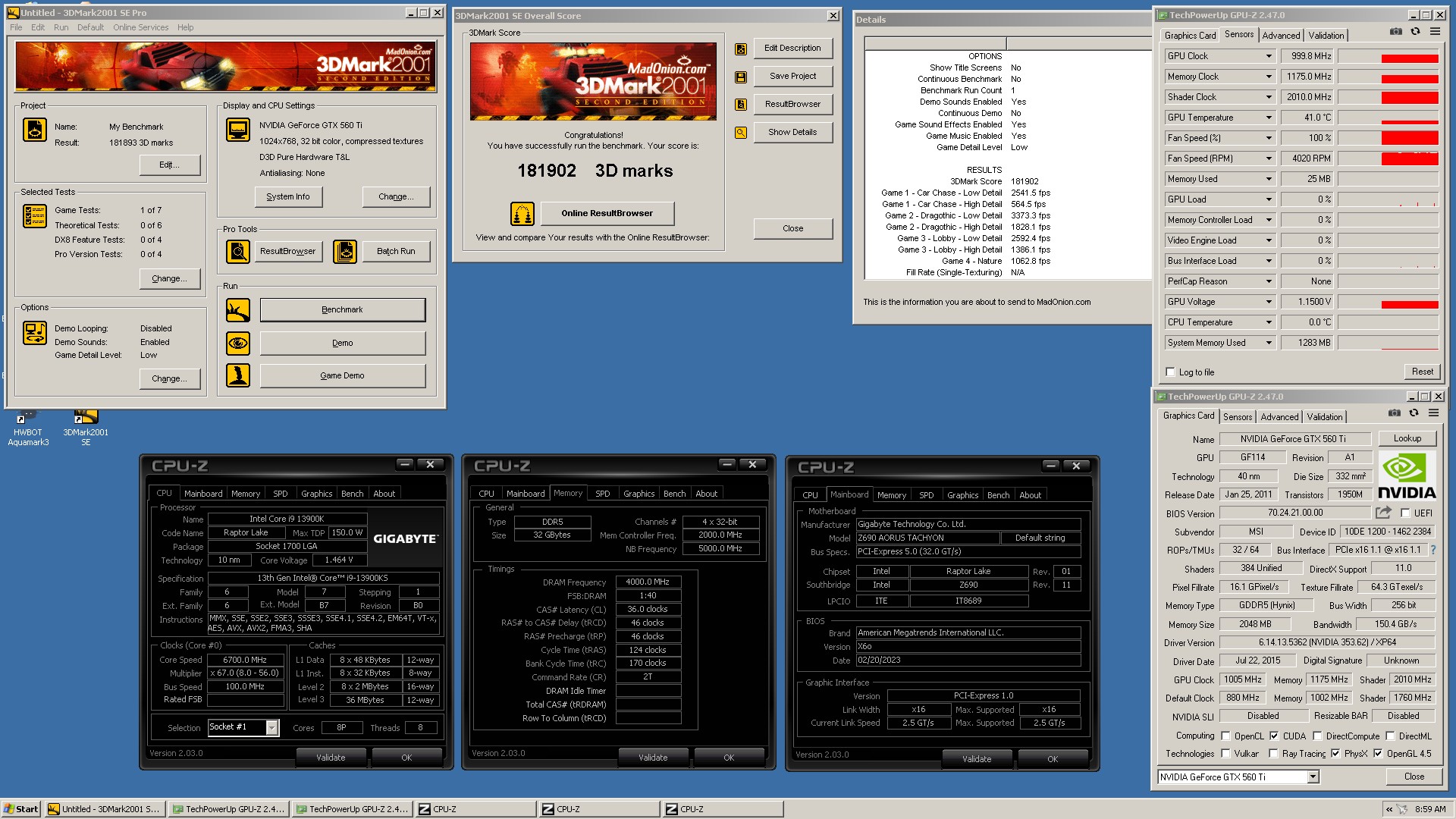Click the magnifier icon beside Show Details
Screen dimensions: 1456x819
pyautogui.click(x=741, y=133)
